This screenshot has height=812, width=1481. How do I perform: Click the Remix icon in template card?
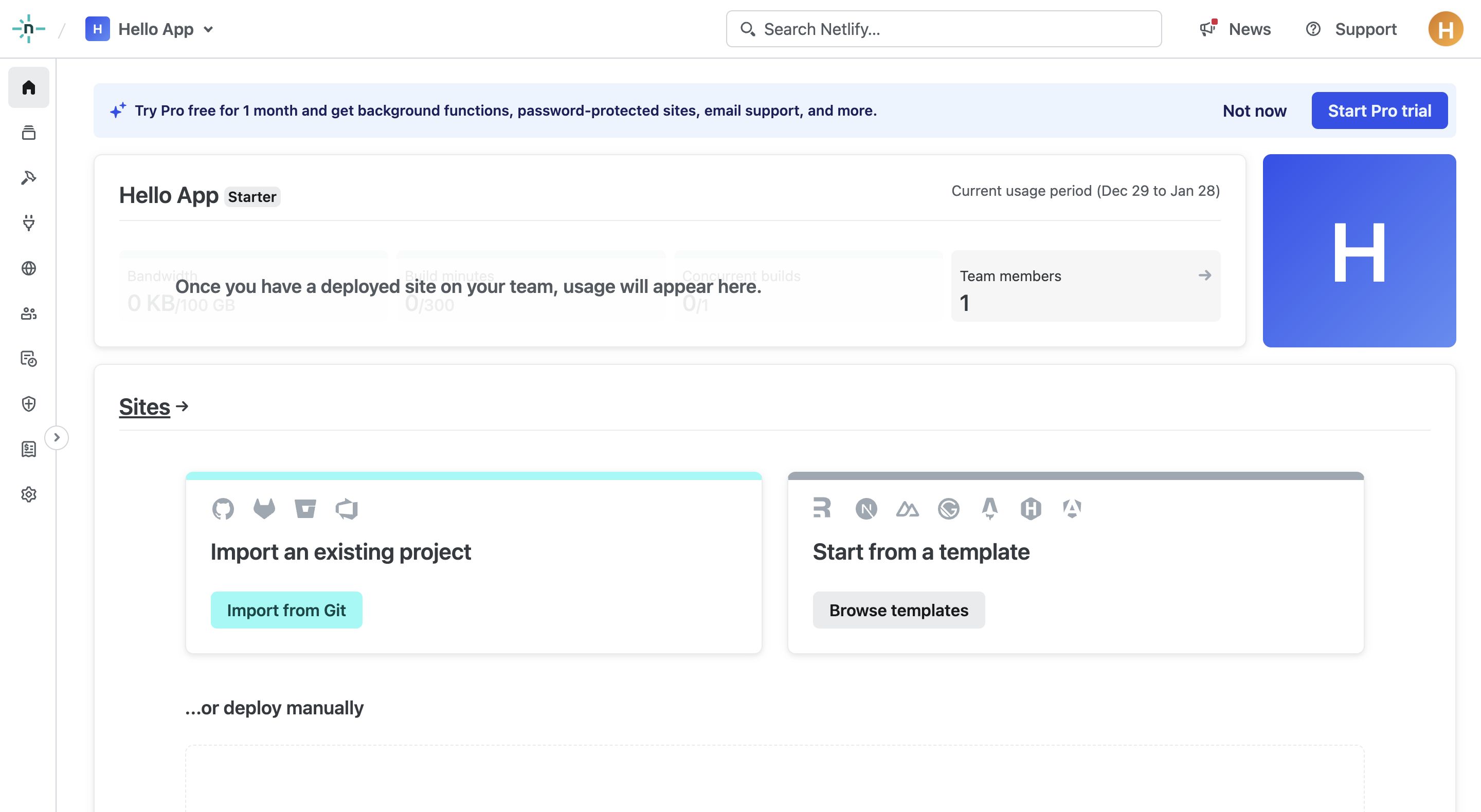tap(822, 508)
